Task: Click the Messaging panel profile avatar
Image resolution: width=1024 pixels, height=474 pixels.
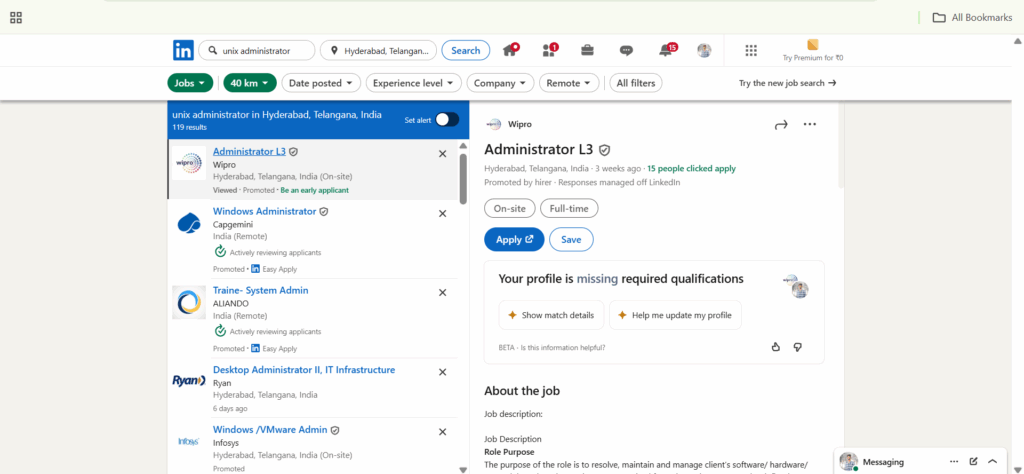Action: click(x=848, y=462)
